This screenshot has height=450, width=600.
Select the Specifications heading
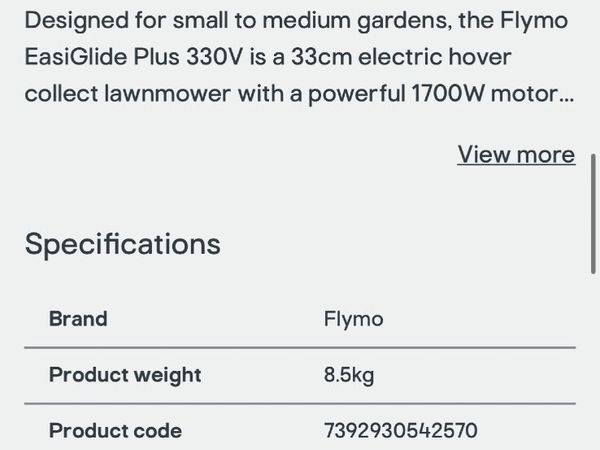[x=122, y=244]
